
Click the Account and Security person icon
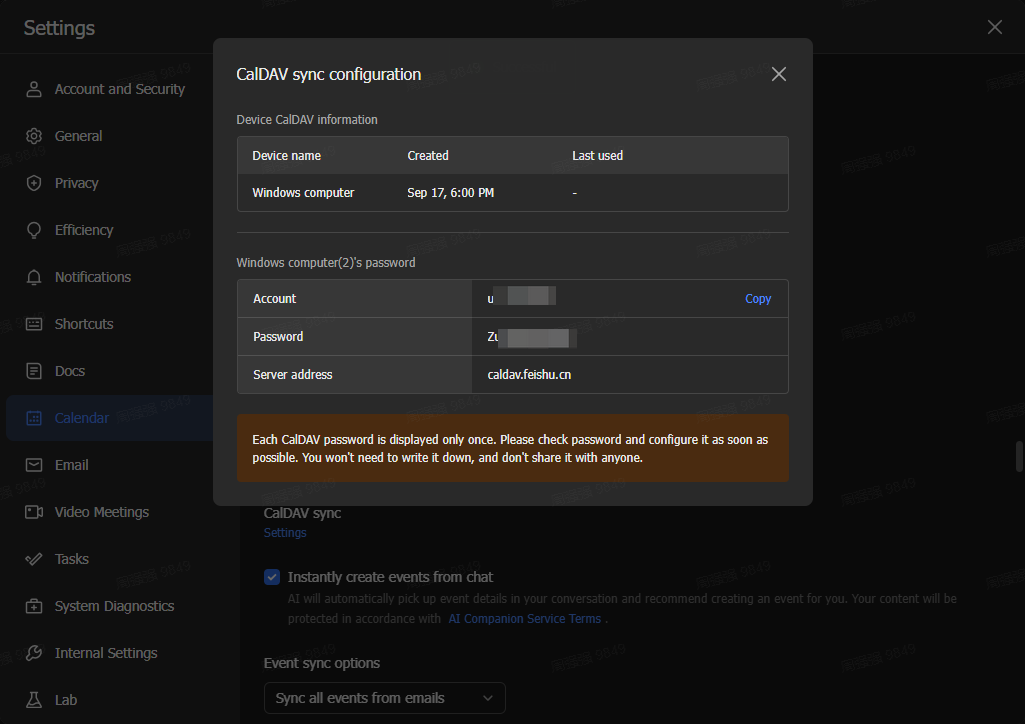(x=34, y=89)
